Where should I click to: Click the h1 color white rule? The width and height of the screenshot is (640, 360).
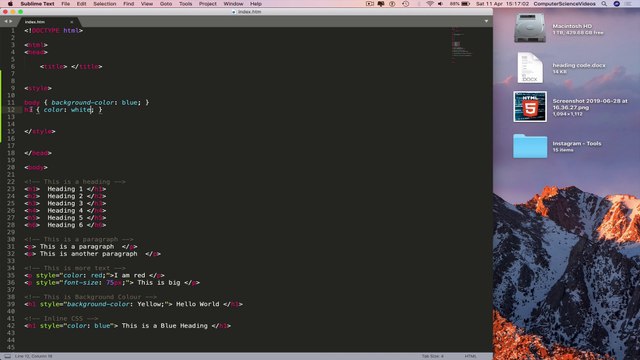[63, 109]
